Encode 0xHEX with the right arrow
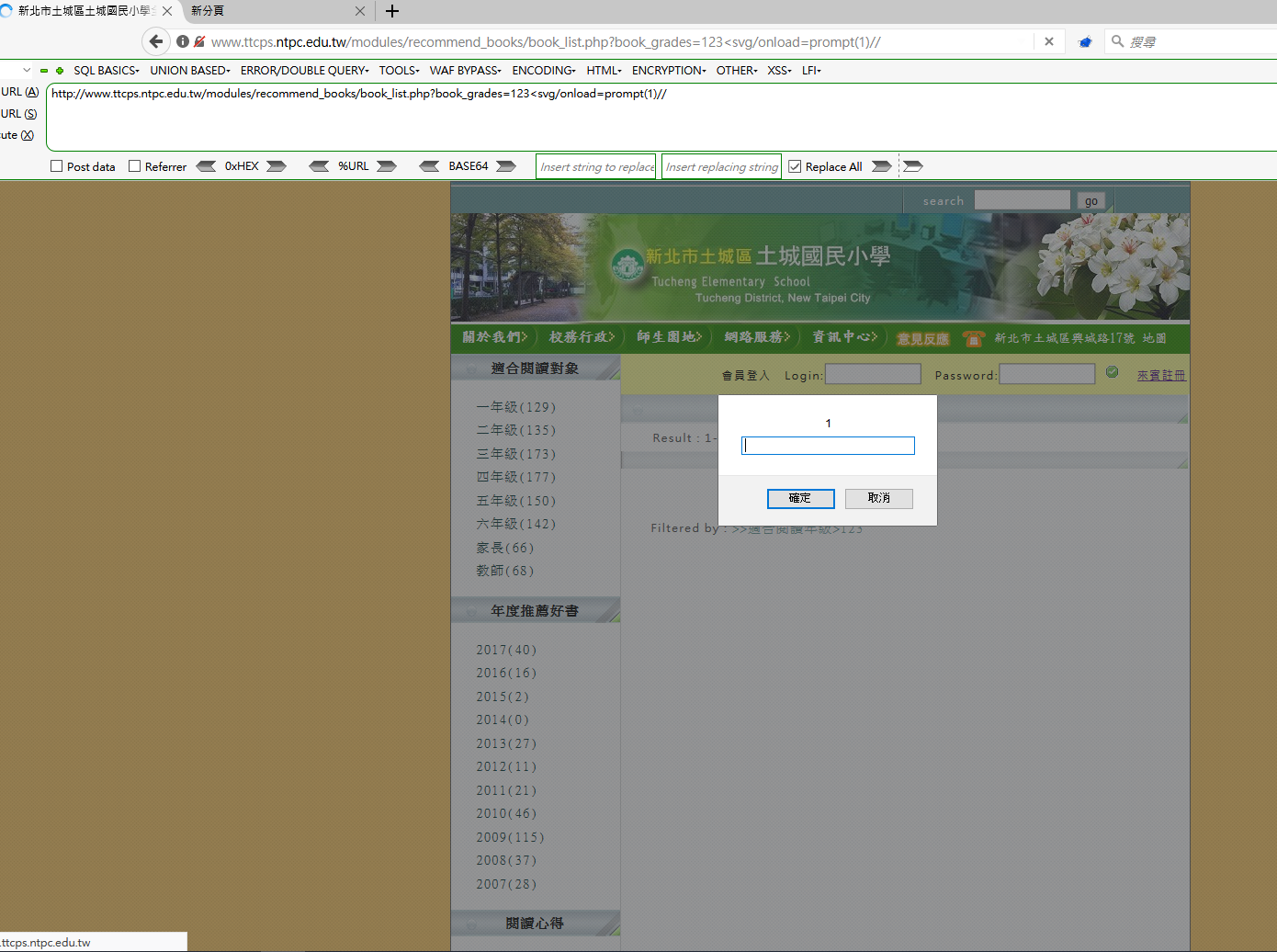 (x=277, y=166)
